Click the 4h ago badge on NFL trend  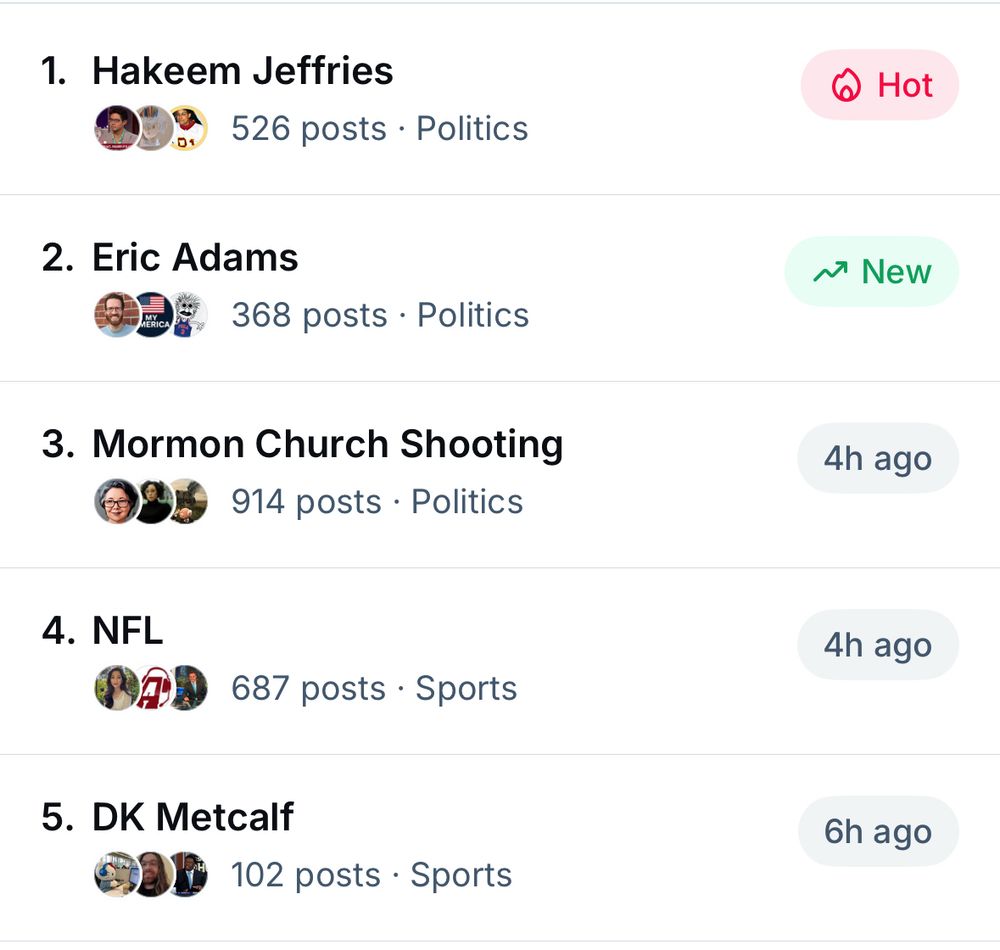pyautogui.click(x=878, y=644)
